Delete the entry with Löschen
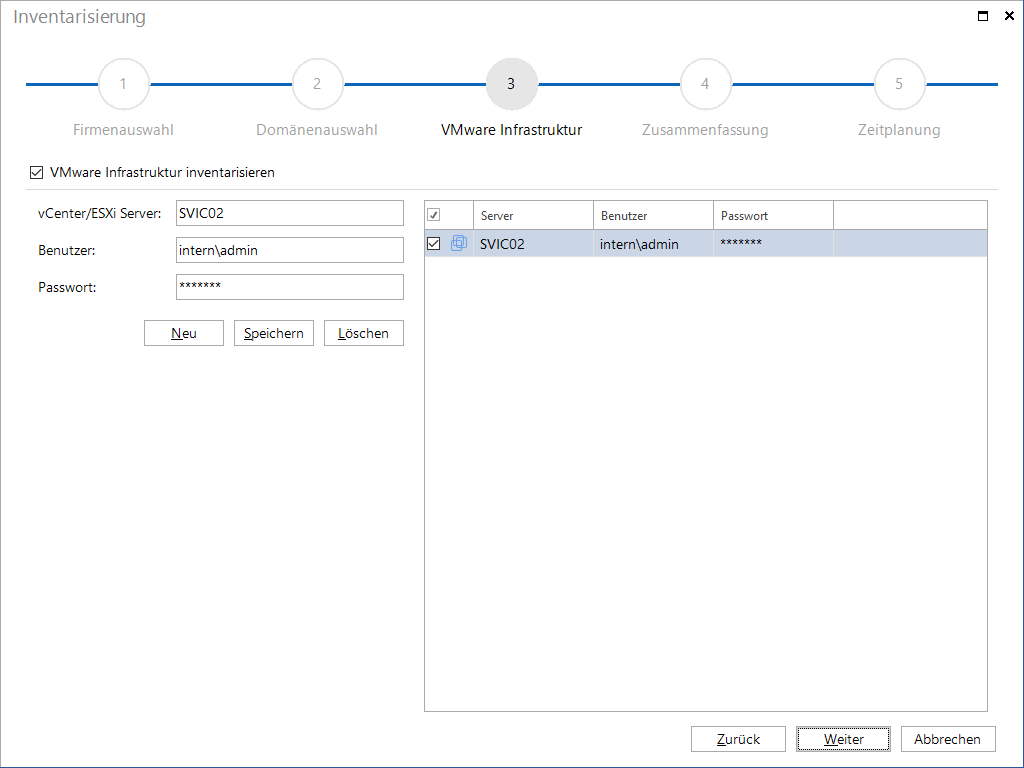Viewport: 1024px width, 768px height. pos(364,333)
